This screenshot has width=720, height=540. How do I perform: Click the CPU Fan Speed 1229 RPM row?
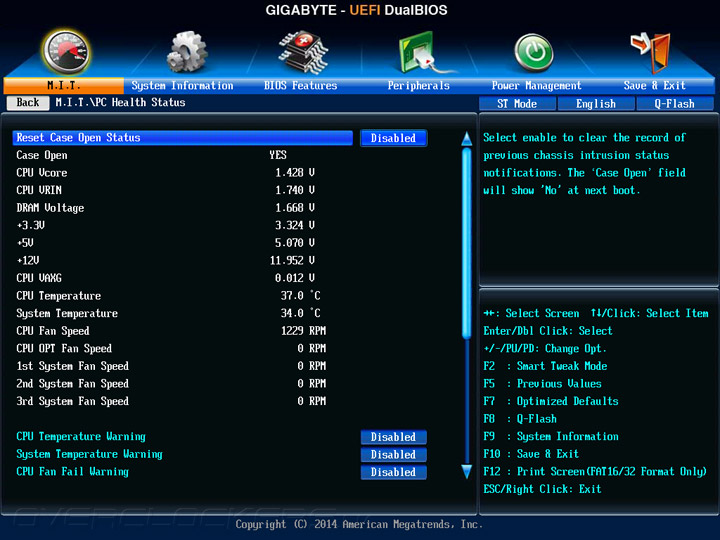(171, 331)
